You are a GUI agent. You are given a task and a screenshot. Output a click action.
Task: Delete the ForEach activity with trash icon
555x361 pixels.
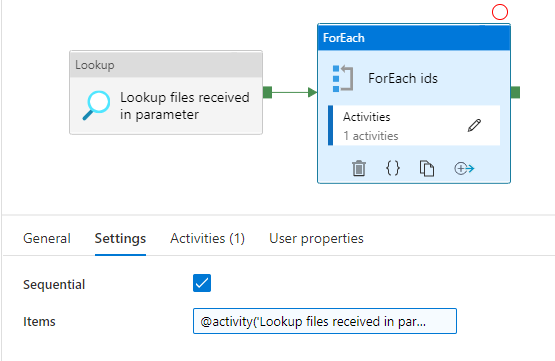point(359,168)
